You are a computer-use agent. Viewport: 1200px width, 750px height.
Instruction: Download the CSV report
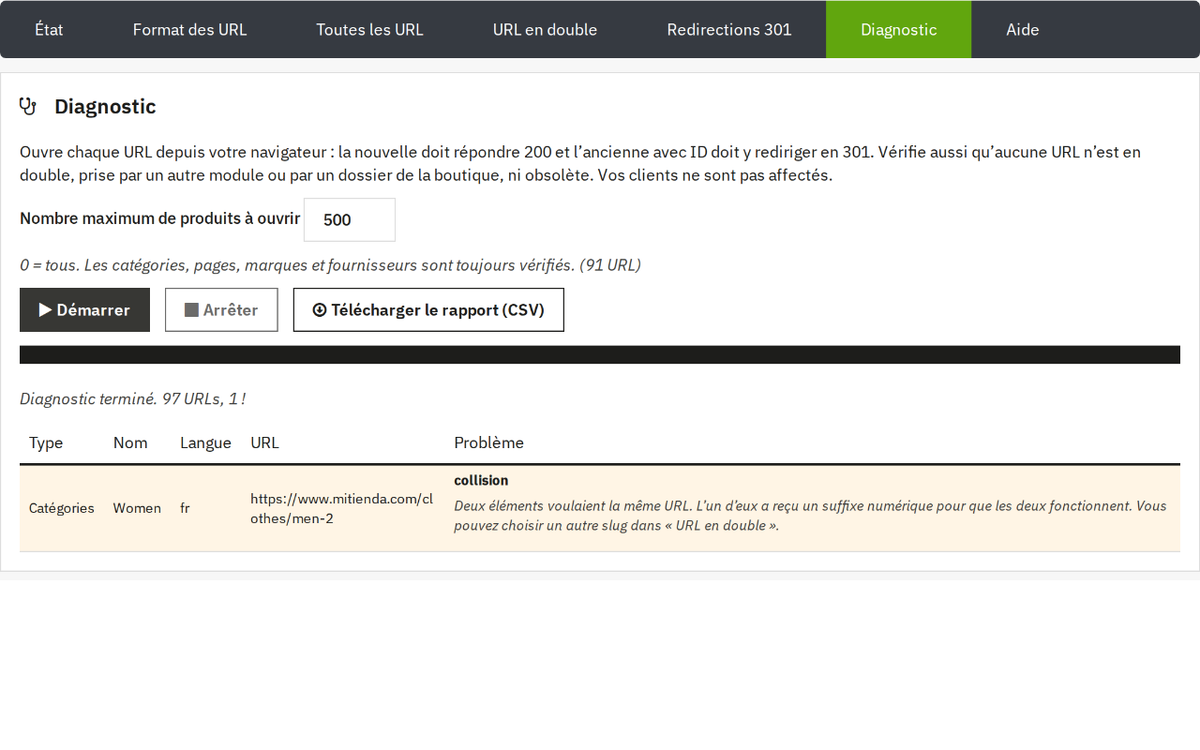428,310
